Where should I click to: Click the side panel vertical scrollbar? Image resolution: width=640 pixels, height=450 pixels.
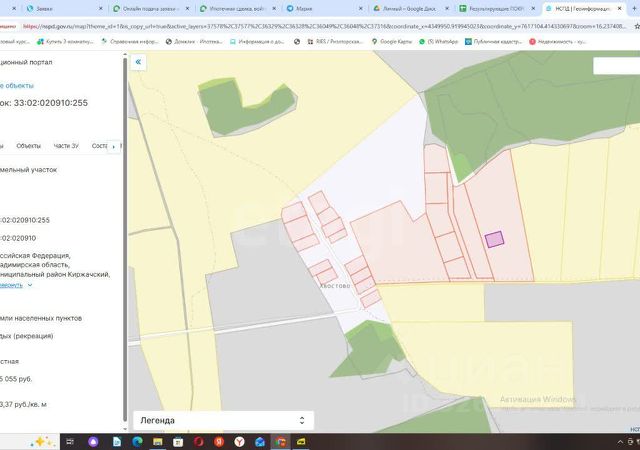click(125, 241)
